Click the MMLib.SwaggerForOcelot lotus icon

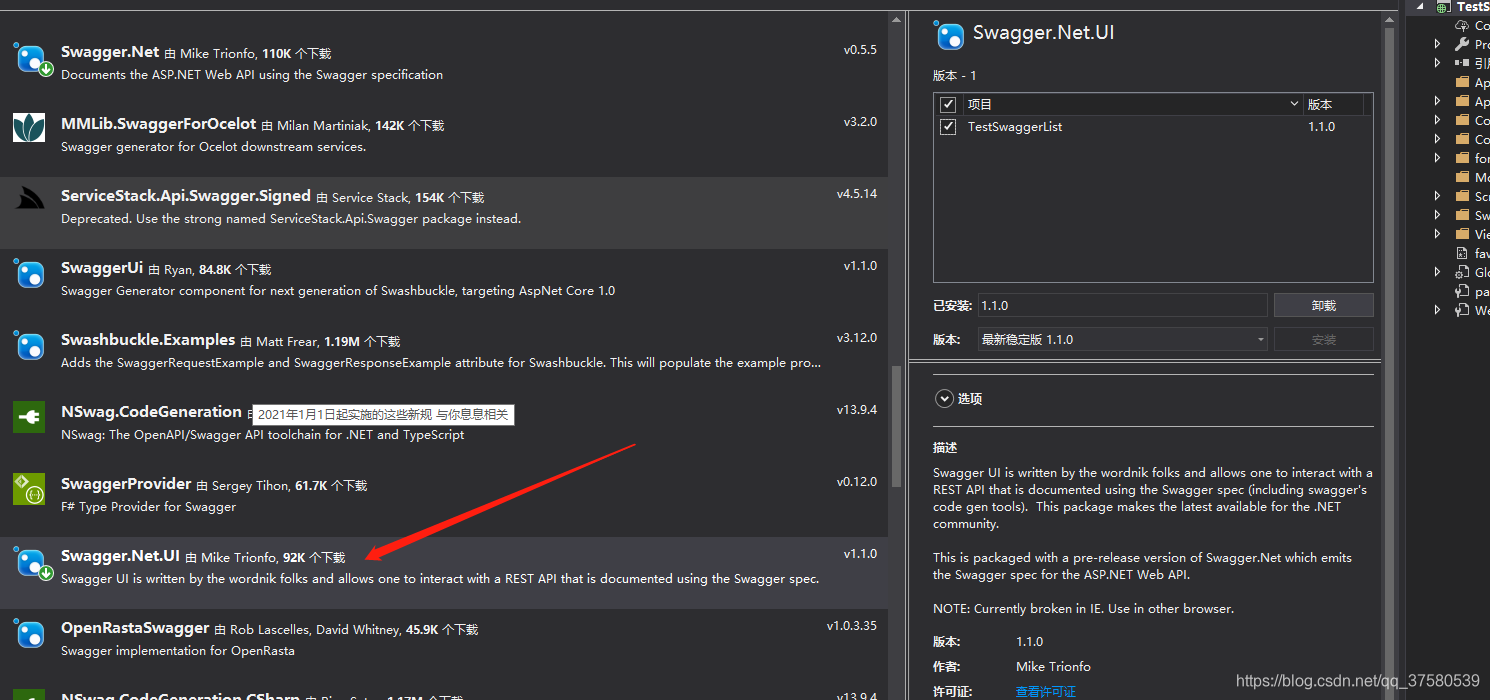click(29, 128)
